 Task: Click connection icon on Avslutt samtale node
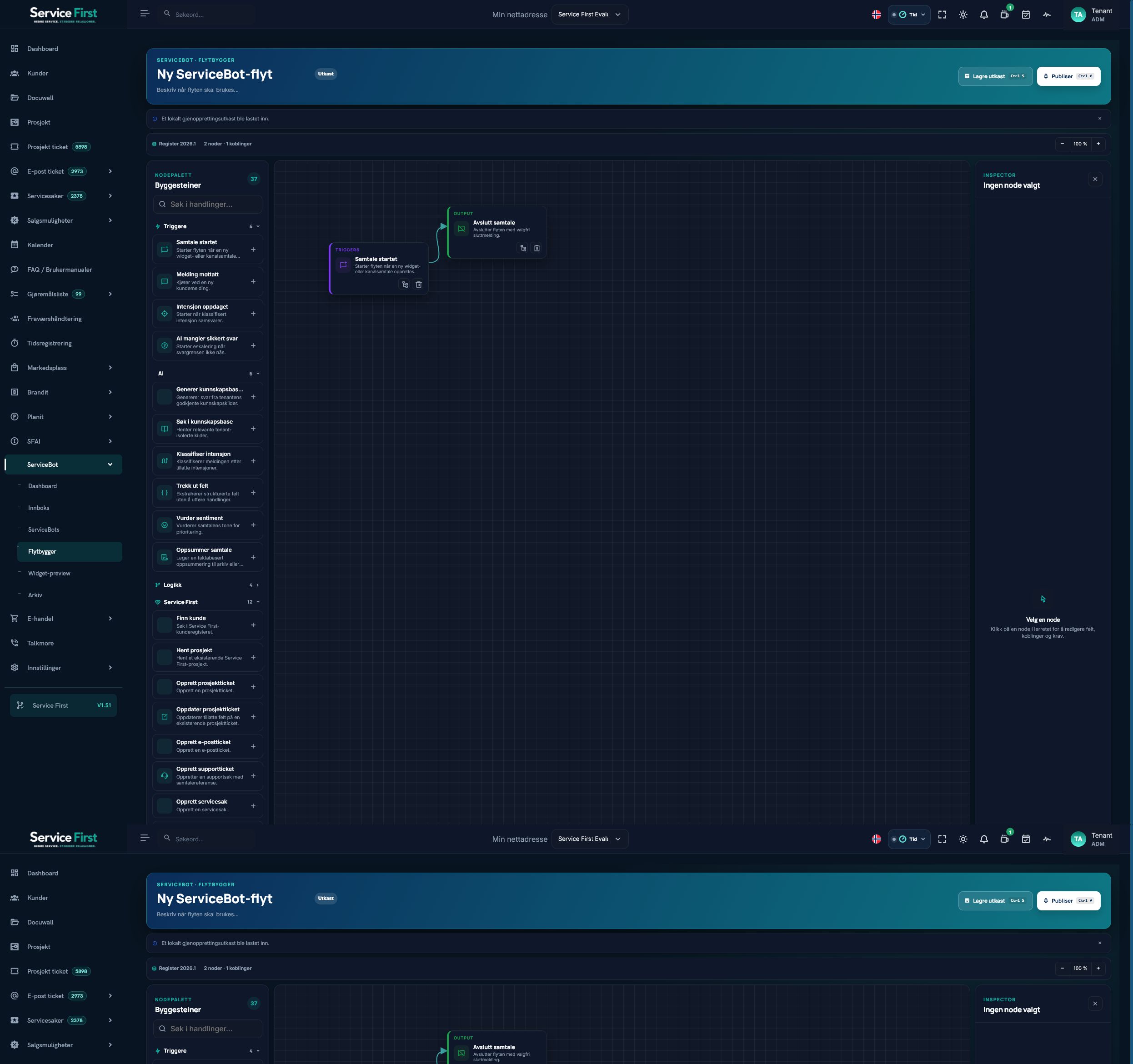pyautogui.click(x=523, y=248)
